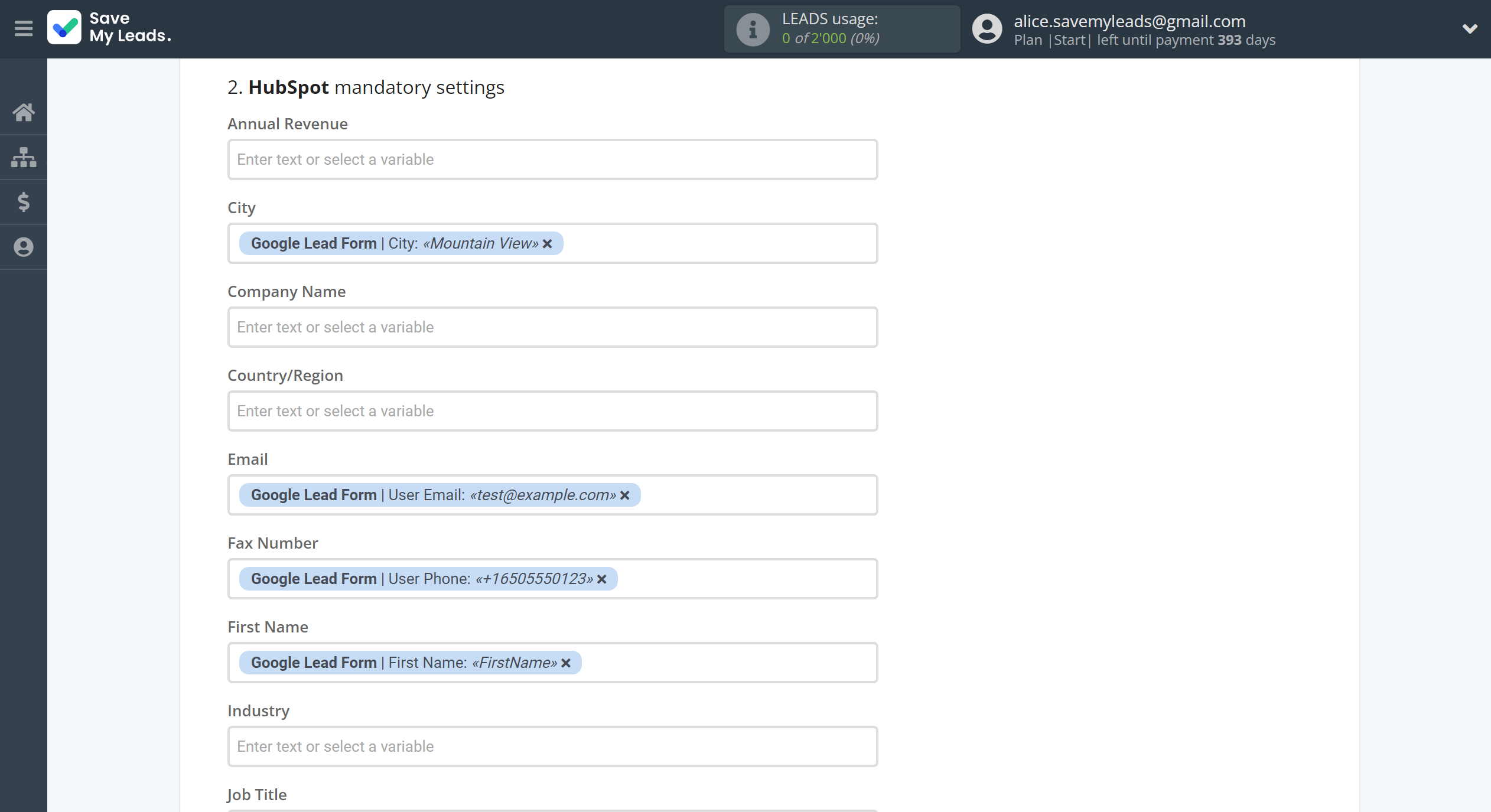Click the HubSpot mandatory settings heading

pos(366,87)
